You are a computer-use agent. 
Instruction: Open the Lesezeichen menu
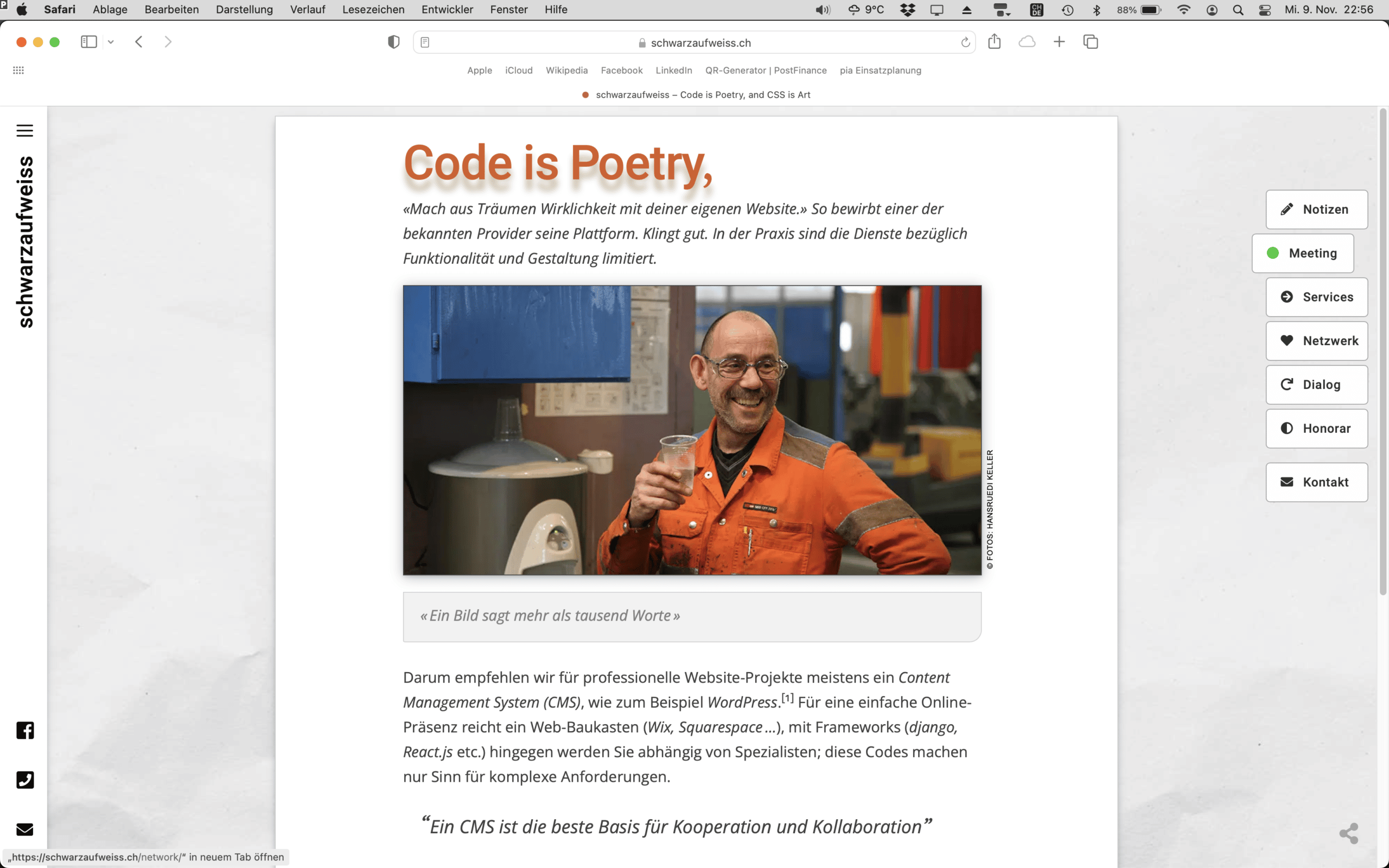[x=373, y=10]
